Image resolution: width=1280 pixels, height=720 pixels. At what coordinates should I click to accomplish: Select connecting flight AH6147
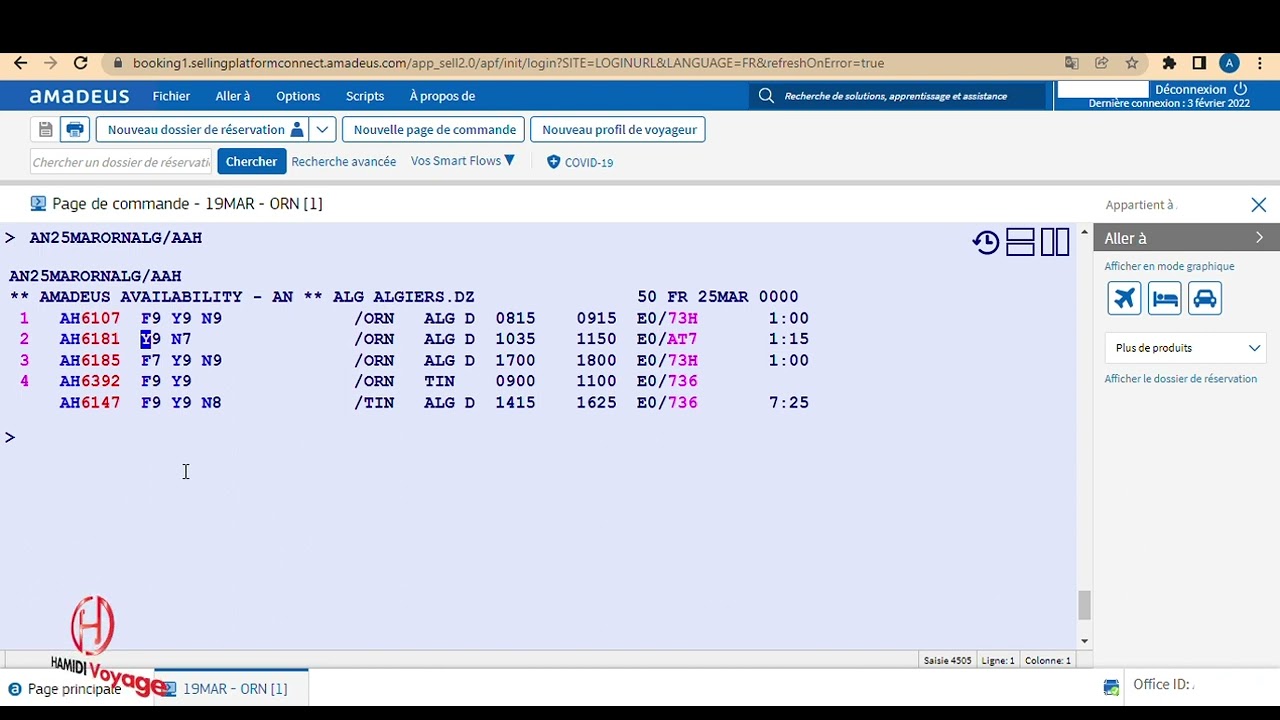pyautogui.click(x=89, y=402)
